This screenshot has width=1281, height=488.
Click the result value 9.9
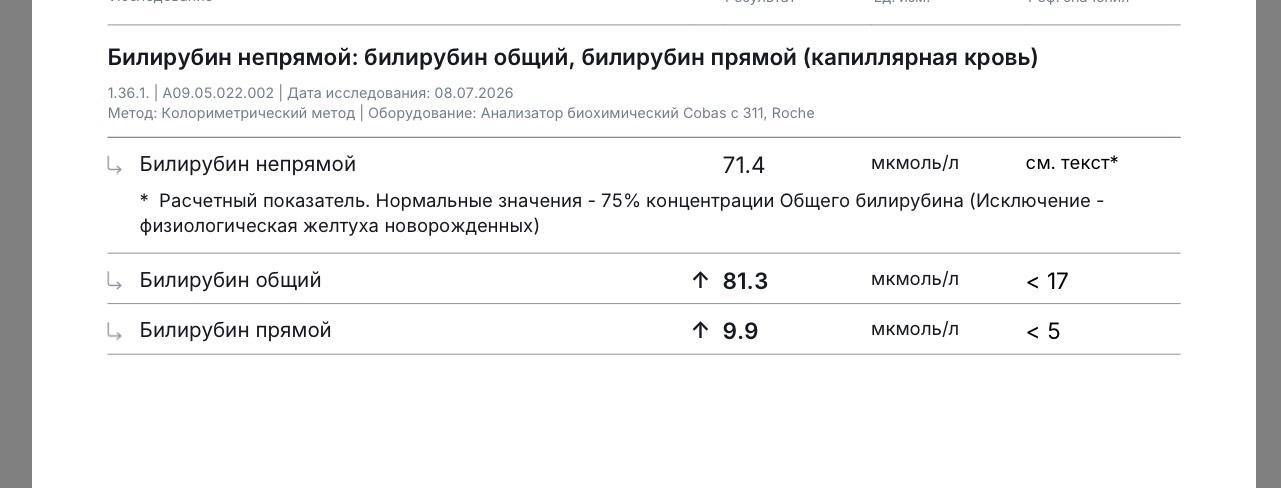coord(740,331)
